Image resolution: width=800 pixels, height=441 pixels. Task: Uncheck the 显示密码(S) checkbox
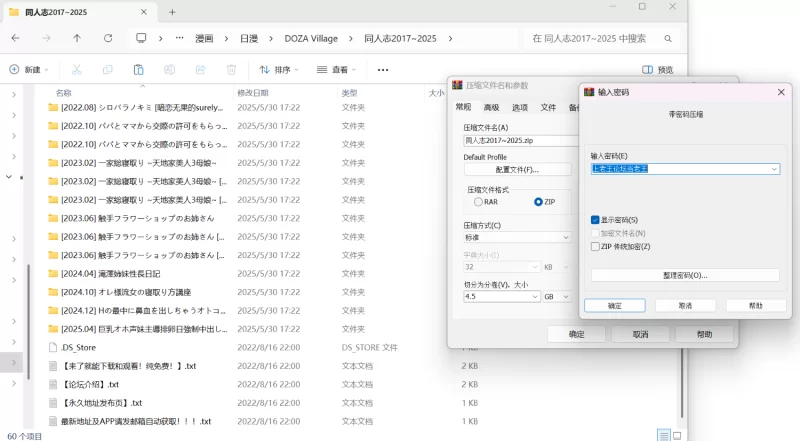coord(595,220)
